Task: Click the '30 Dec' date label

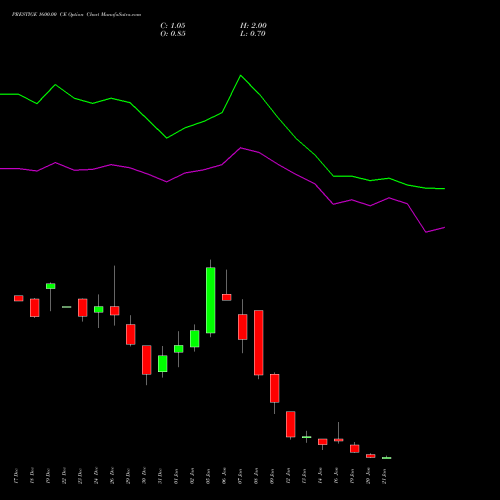Action: pyautogui.click(x=144, y=476)
